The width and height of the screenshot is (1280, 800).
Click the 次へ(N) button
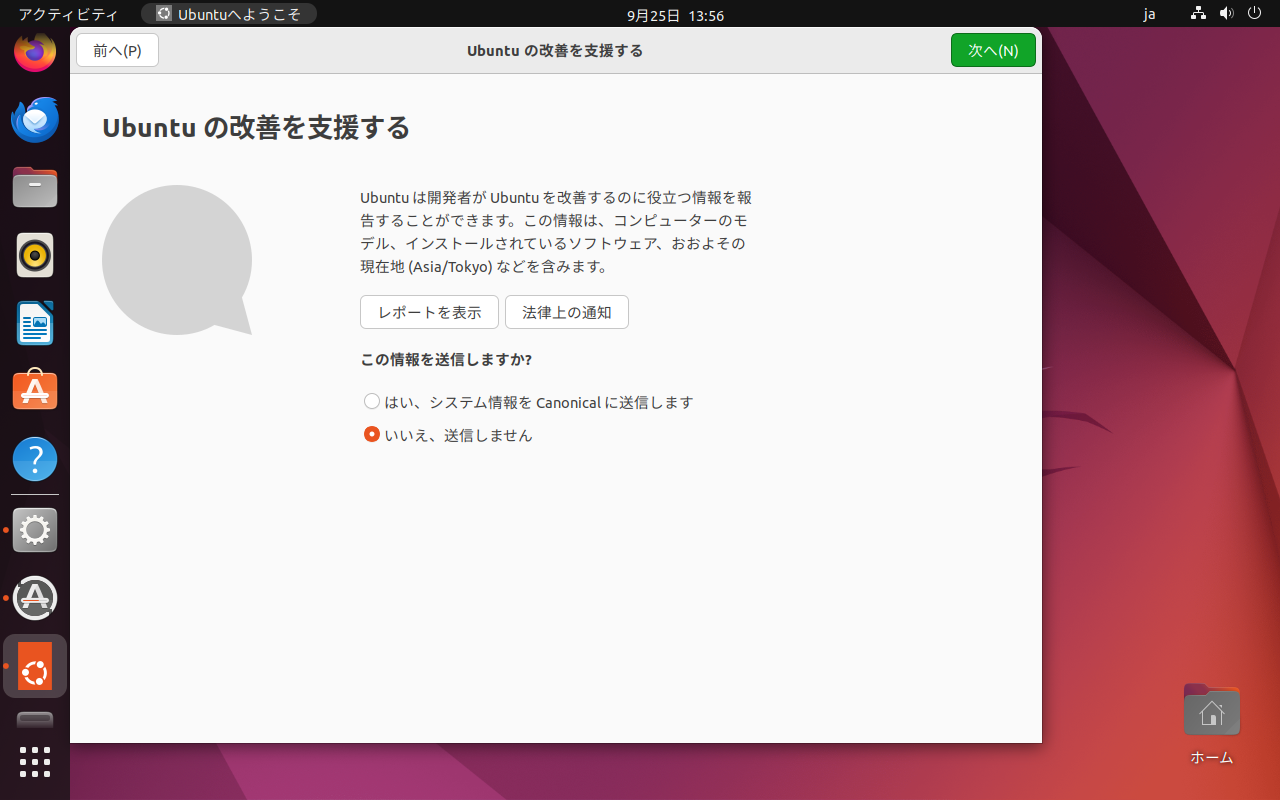click(x=992, y=51)
